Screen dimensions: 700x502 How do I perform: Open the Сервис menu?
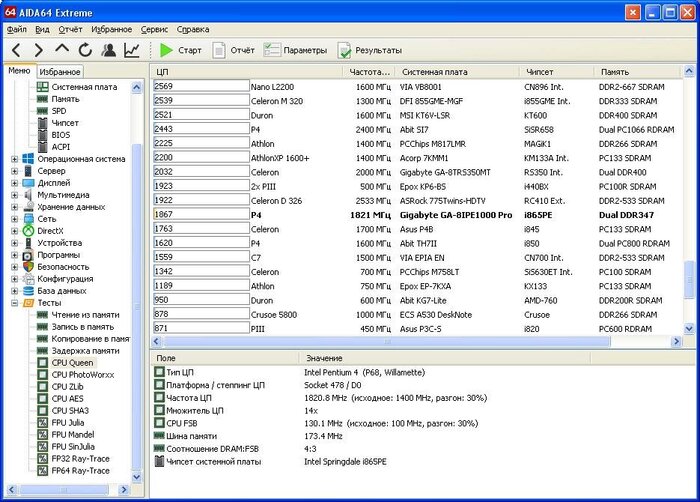click(x=154, y=30)
